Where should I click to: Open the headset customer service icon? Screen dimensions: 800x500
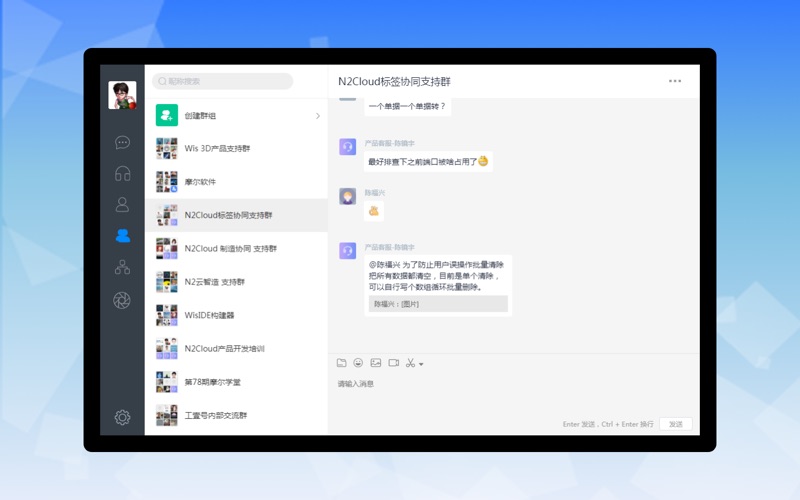point(122,173)
